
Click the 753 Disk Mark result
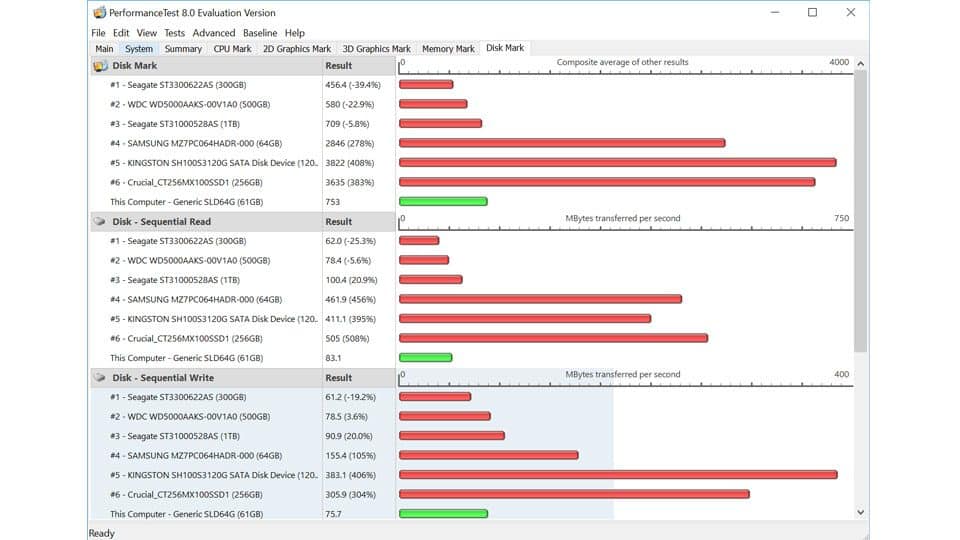coord(332,202)
